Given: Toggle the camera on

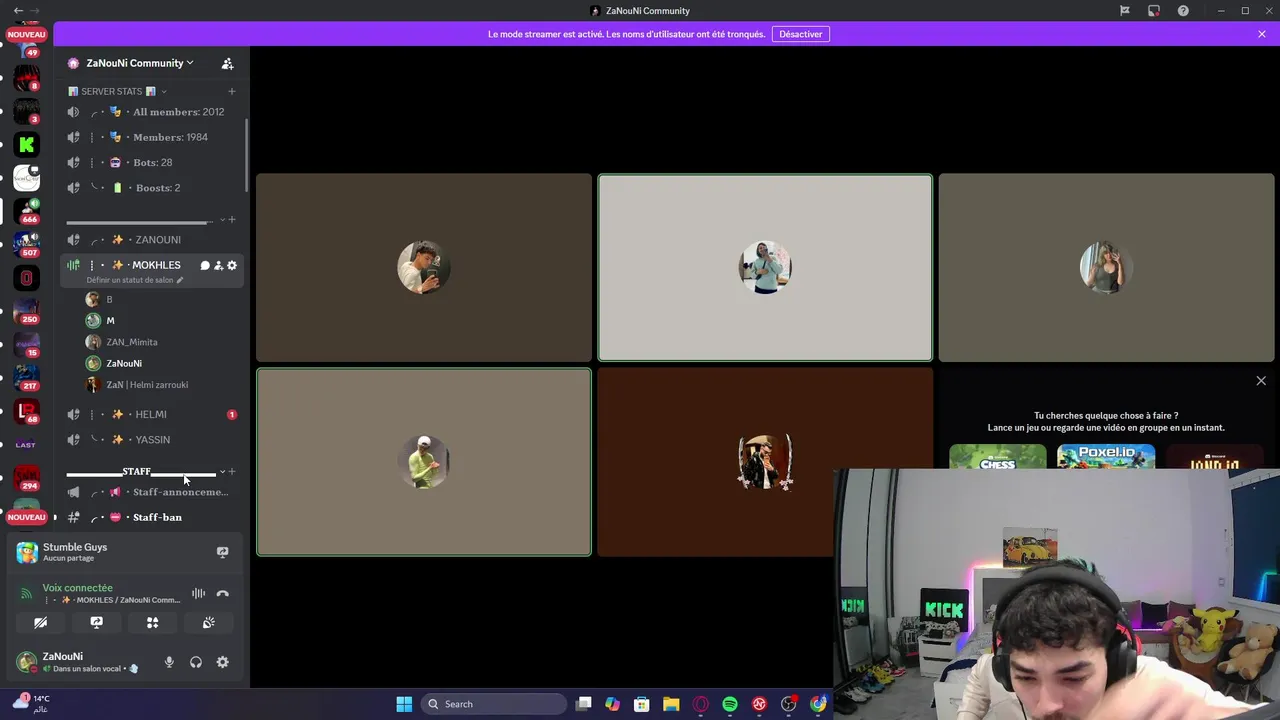Looking at the screenshot, I should pyautogui.click(x=40, y=622).
